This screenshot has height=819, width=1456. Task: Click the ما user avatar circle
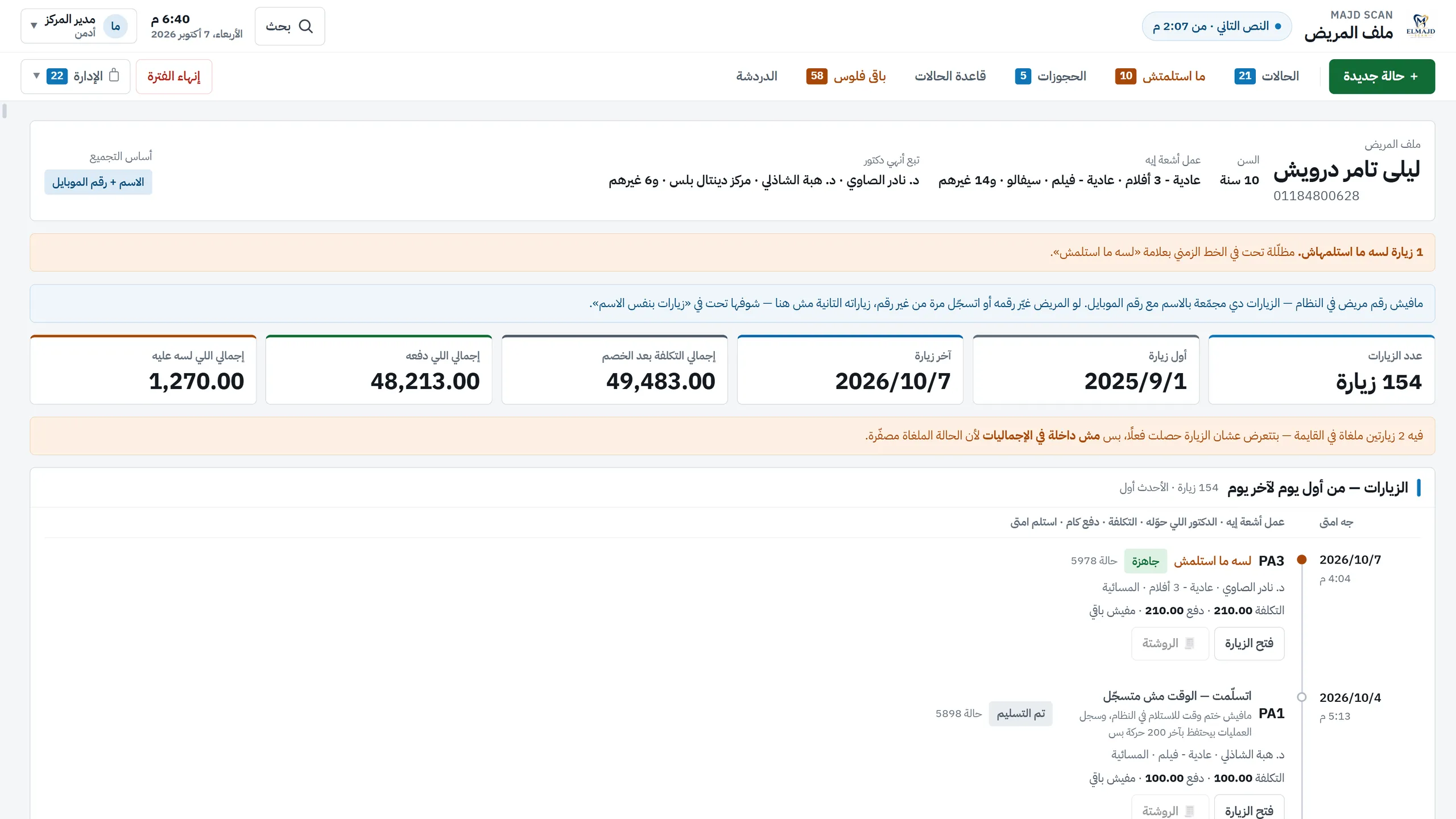tap(115, 26)
